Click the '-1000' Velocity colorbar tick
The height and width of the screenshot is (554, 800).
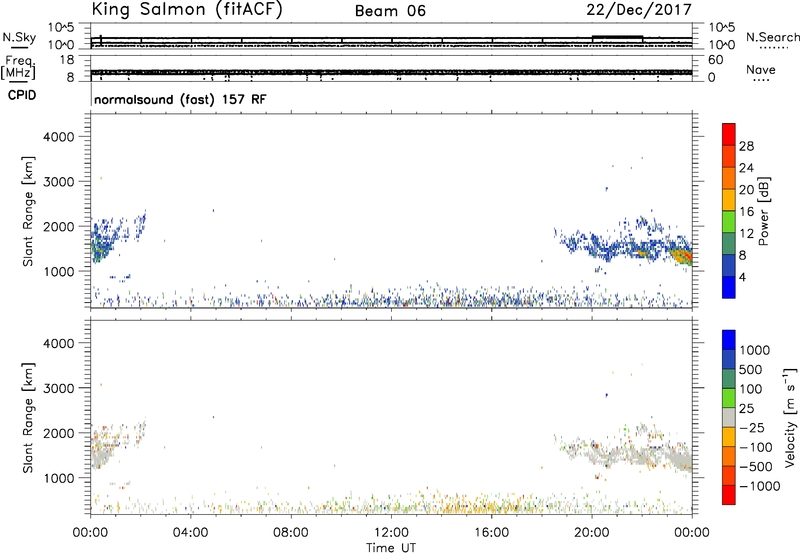coord(760,486)
